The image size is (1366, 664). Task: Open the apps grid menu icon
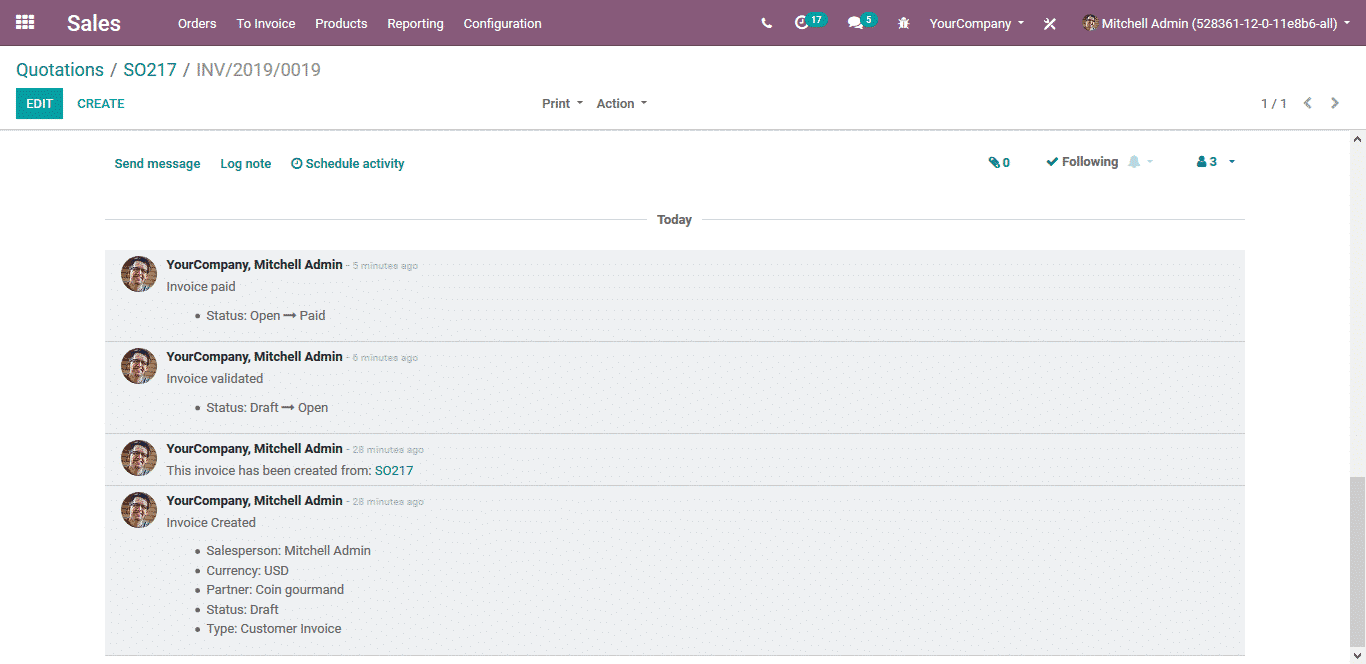pyautogui.click(x=25, y=23)
